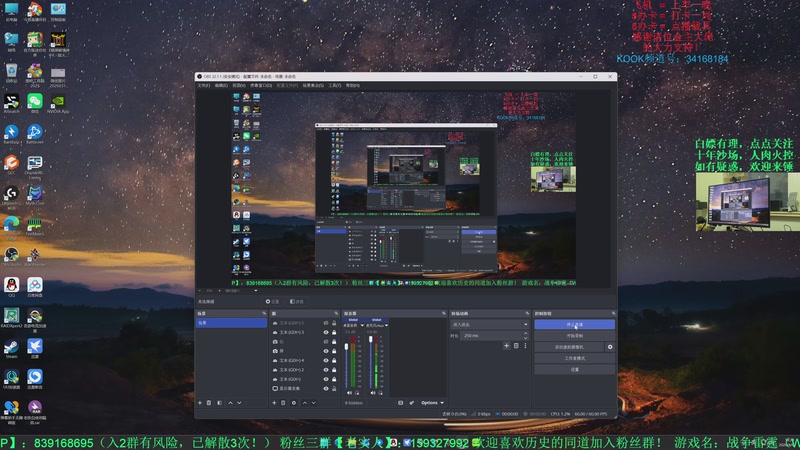Hide the 文本 (GDI+) 3 source

coord(326,332)
